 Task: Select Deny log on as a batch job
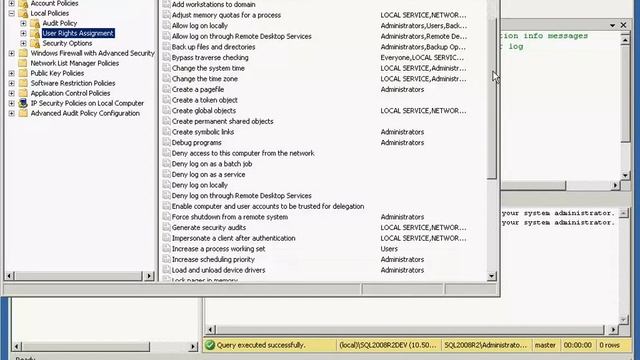[212, 164]
